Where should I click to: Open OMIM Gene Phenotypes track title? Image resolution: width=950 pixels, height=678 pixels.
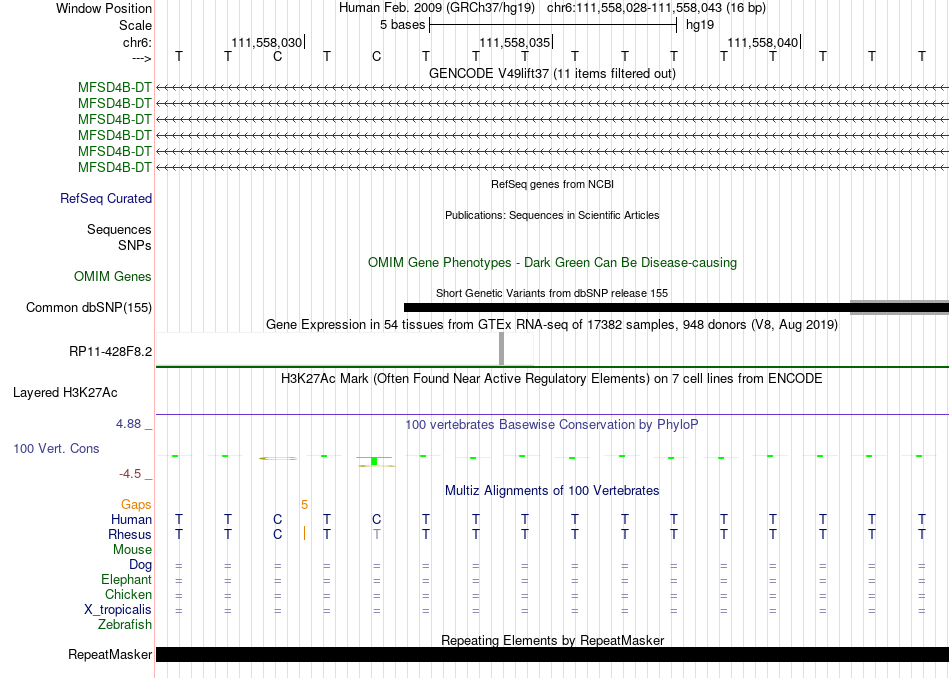click(552, 262)
